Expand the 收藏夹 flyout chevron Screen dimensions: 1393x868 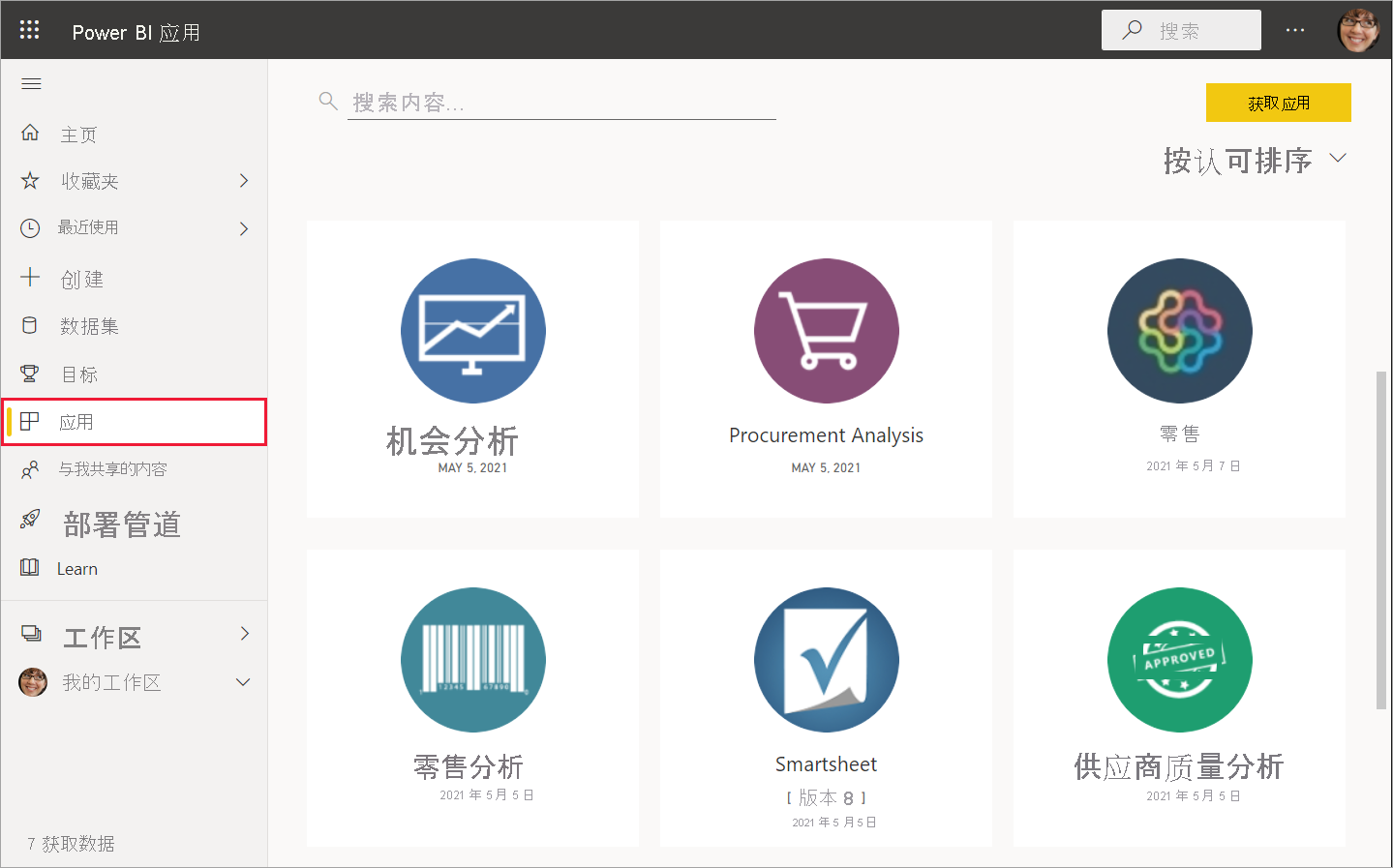tap(244, 180)
